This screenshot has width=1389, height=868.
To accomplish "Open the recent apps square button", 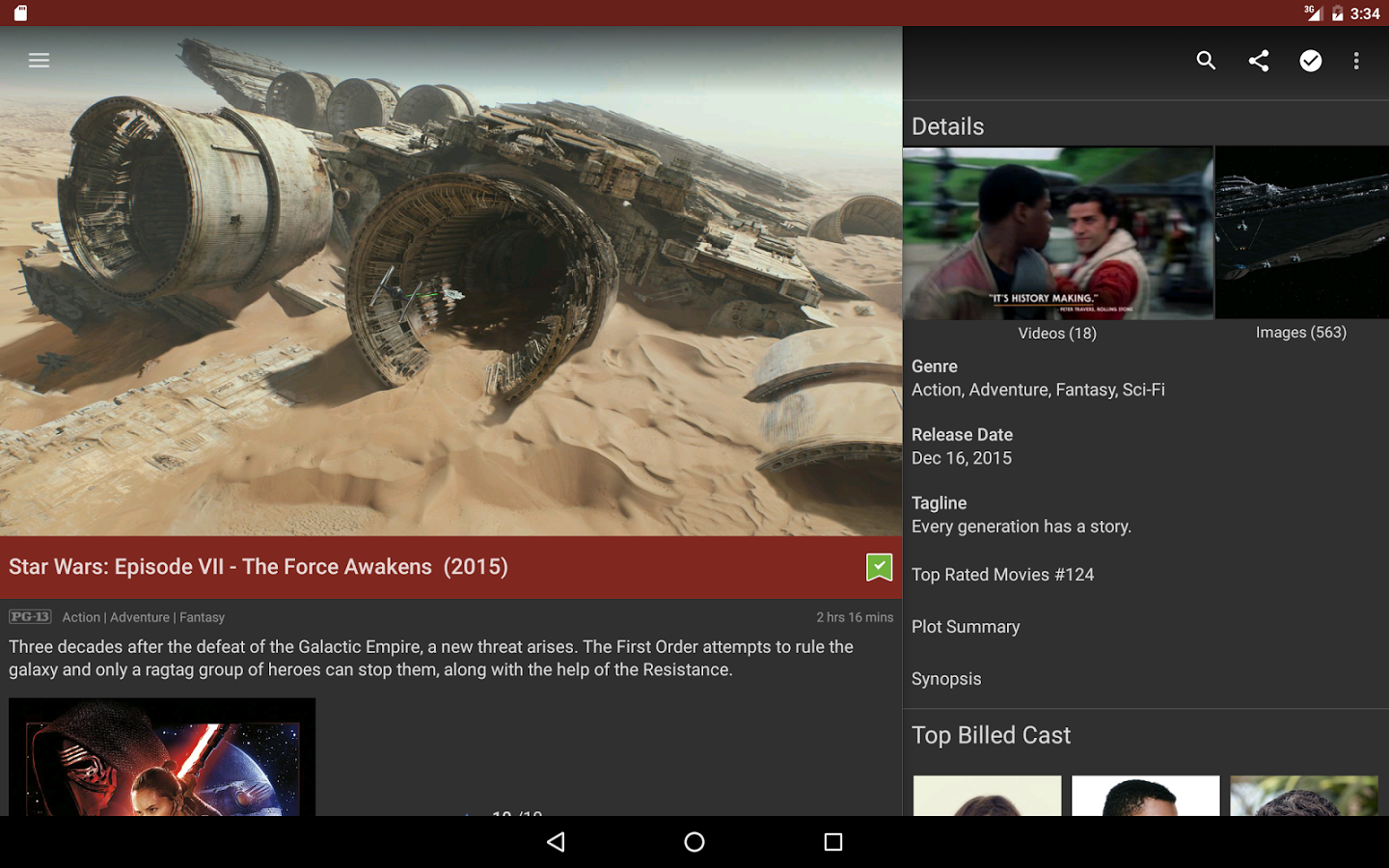I will [x=833, y=842].
